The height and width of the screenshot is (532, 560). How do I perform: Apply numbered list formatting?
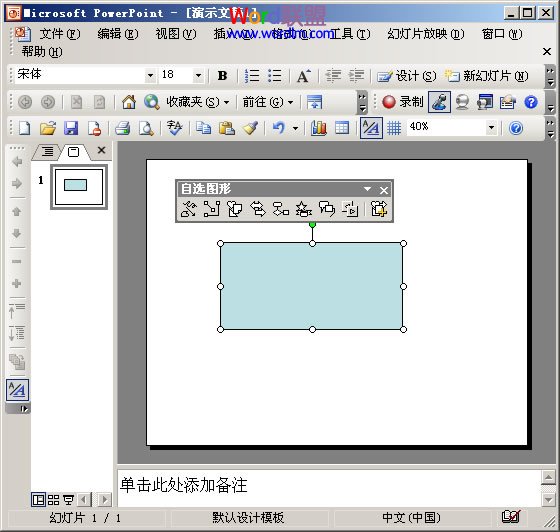coord(252,76)
